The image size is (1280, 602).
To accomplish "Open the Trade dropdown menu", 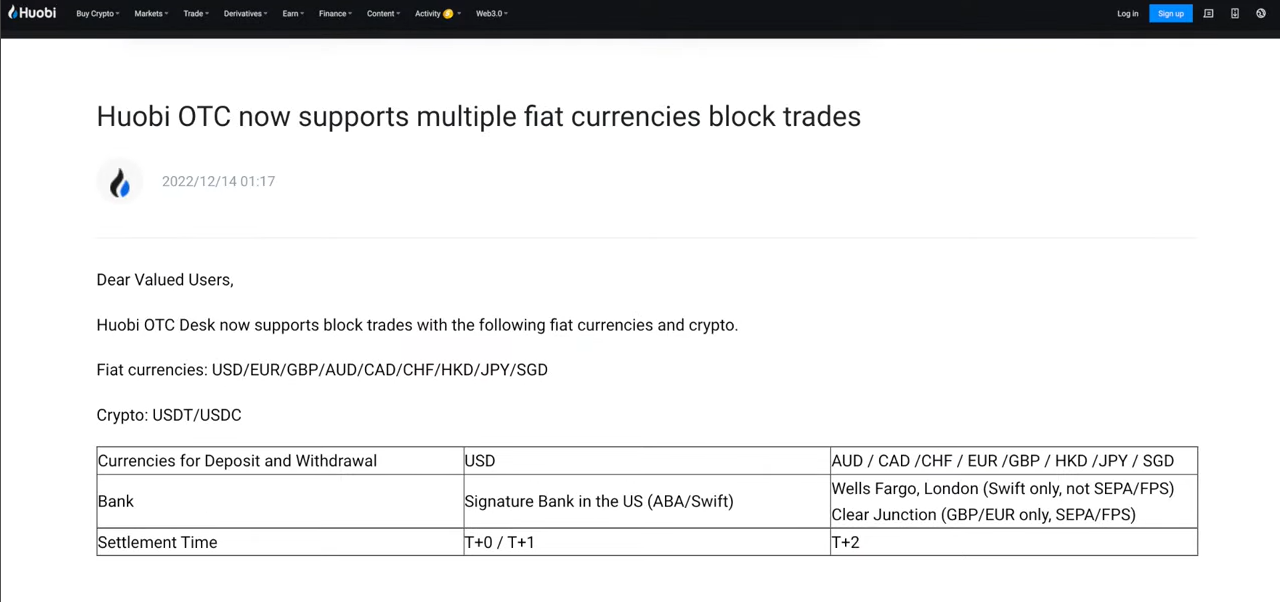I will pos(196,13).
